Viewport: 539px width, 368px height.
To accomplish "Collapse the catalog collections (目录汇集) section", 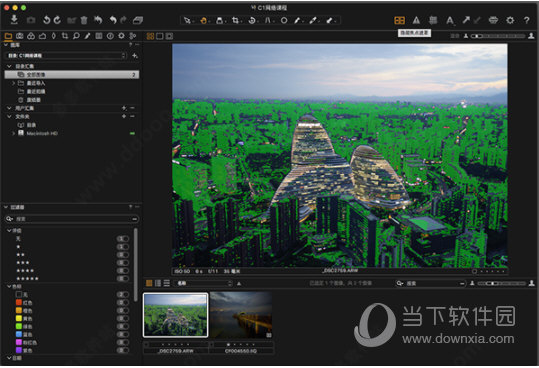I will point(9,66).
